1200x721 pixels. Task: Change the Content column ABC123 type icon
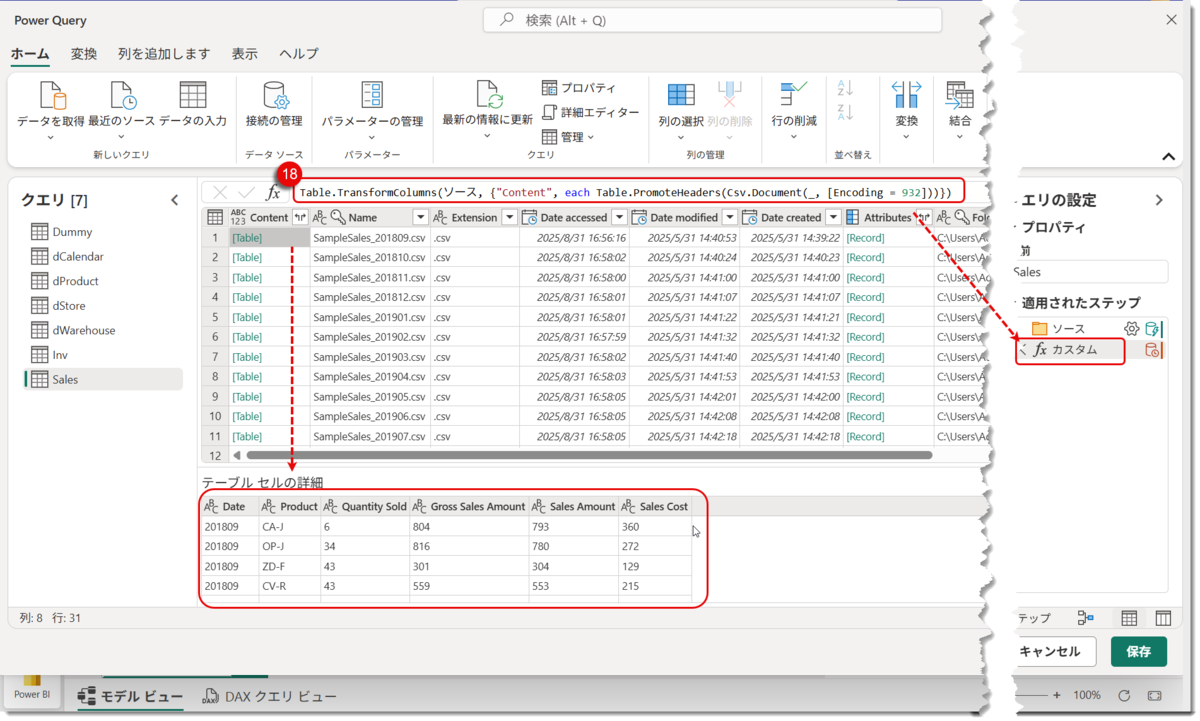238,217
